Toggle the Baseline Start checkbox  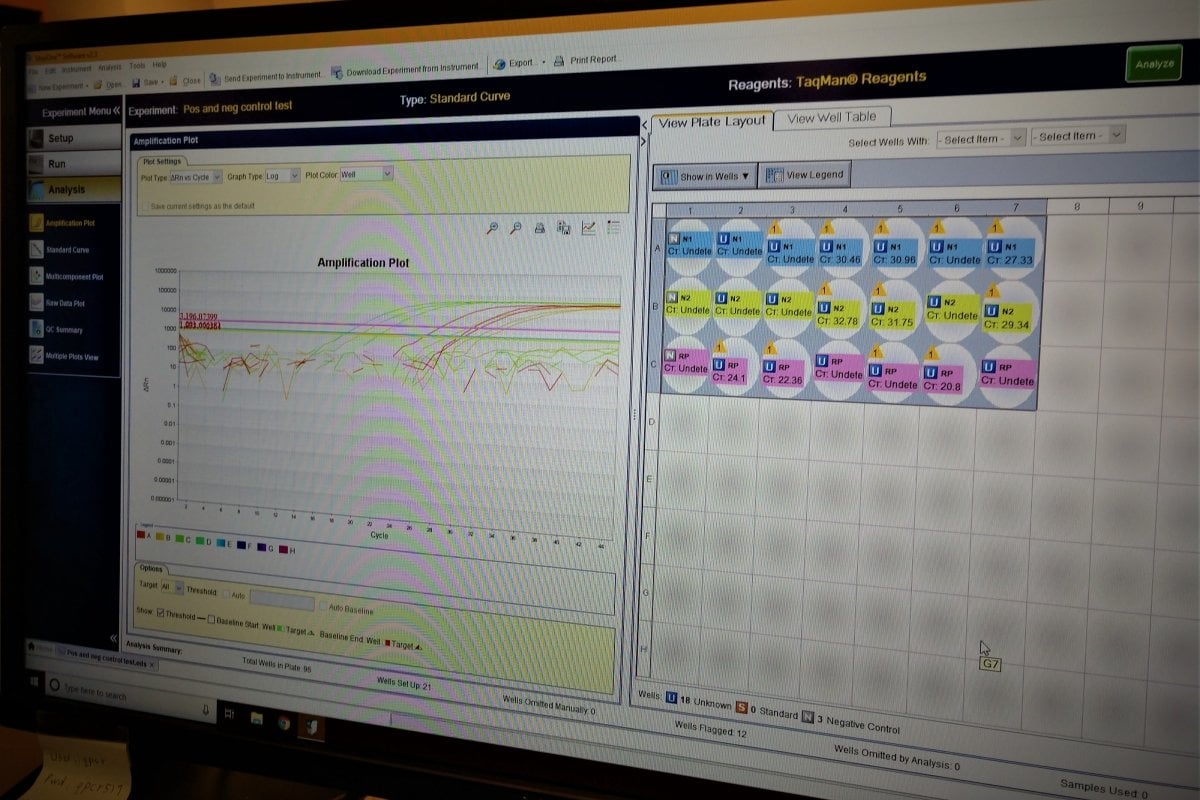pos(211,618)
